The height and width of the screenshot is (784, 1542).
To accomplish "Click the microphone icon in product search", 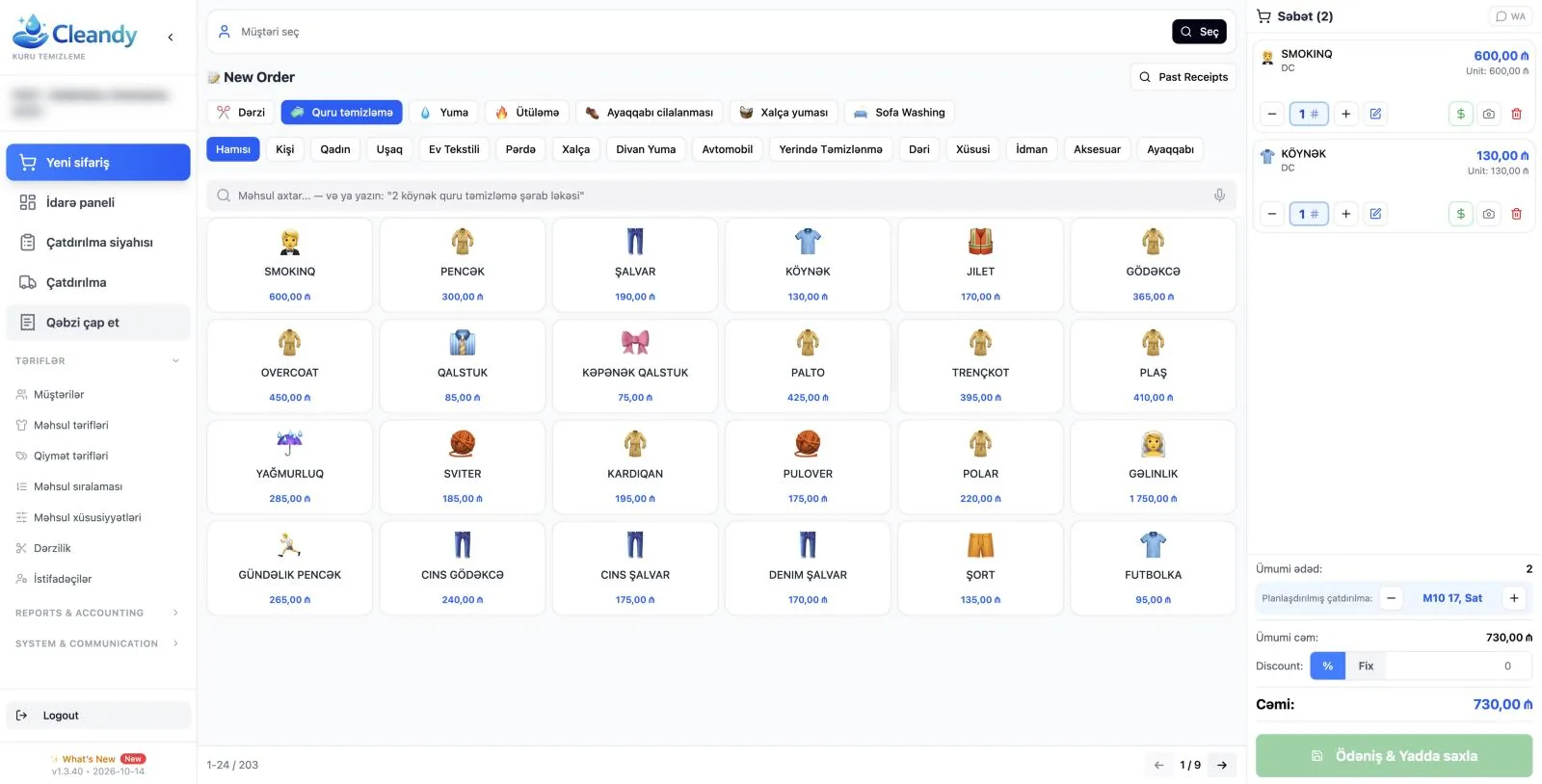I will 1219,196.
